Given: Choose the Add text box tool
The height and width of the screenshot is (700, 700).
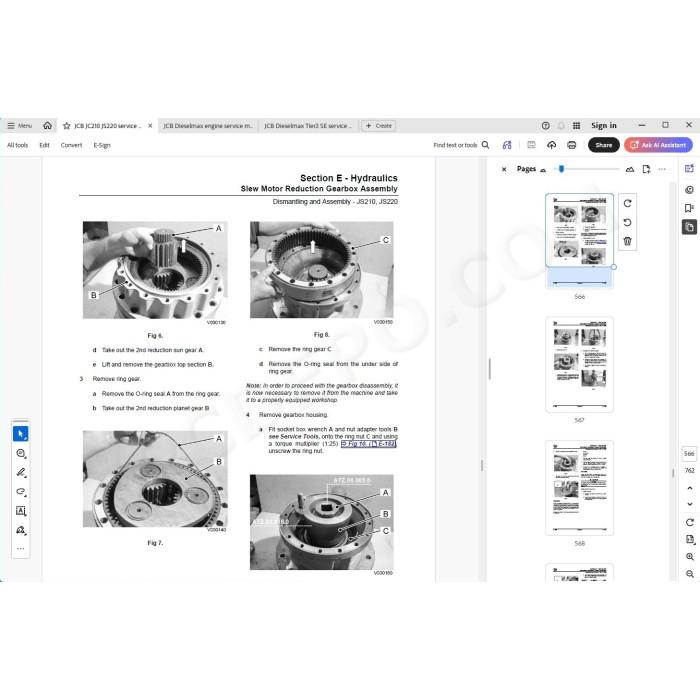Looking at the screenshot, I should click(21, 511).
